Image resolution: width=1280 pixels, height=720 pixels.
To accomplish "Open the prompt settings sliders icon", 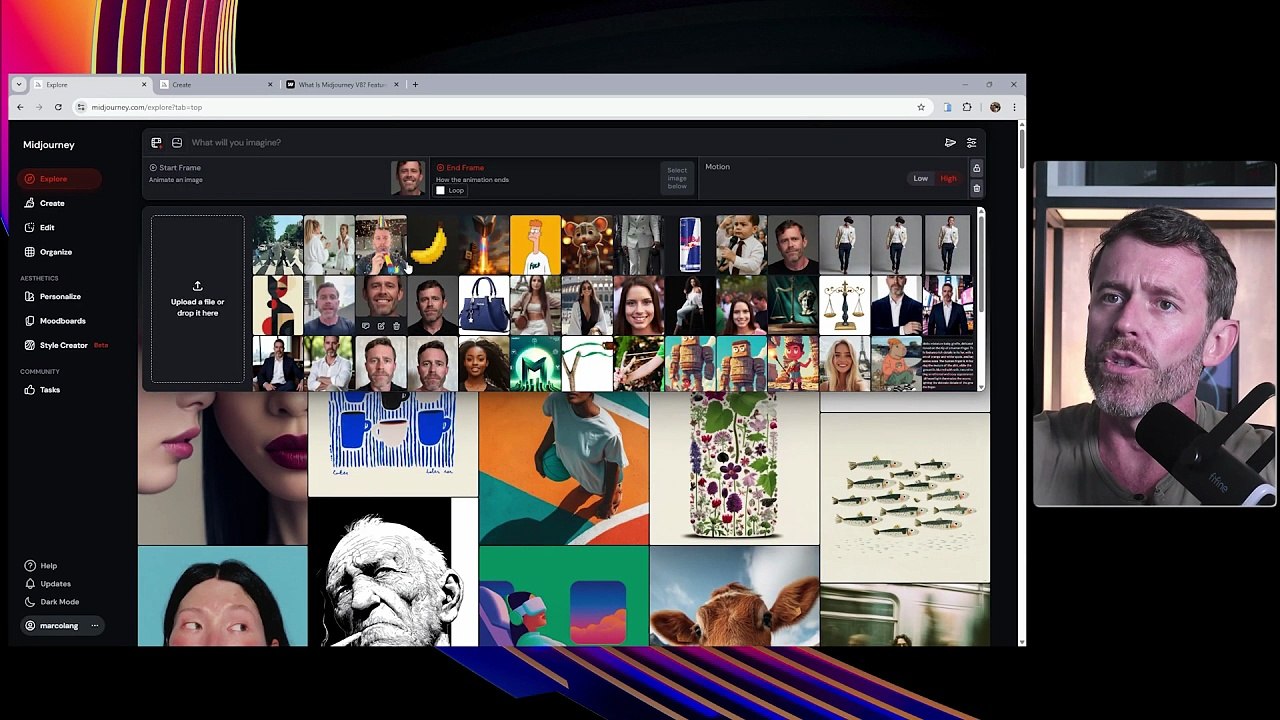I will click(x=971, y=143).
